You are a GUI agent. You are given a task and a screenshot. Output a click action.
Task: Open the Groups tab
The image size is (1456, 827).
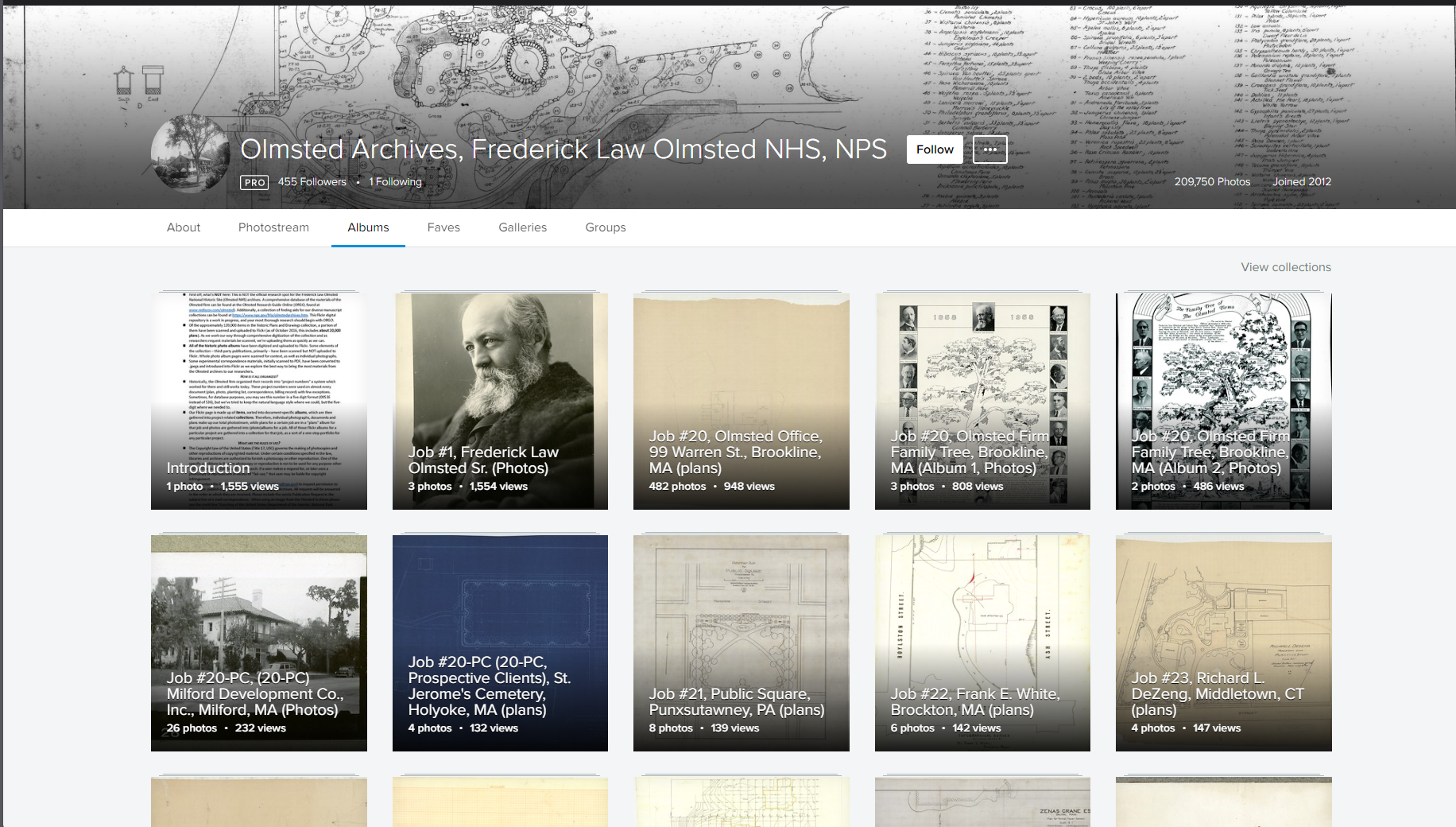(606, 227)
